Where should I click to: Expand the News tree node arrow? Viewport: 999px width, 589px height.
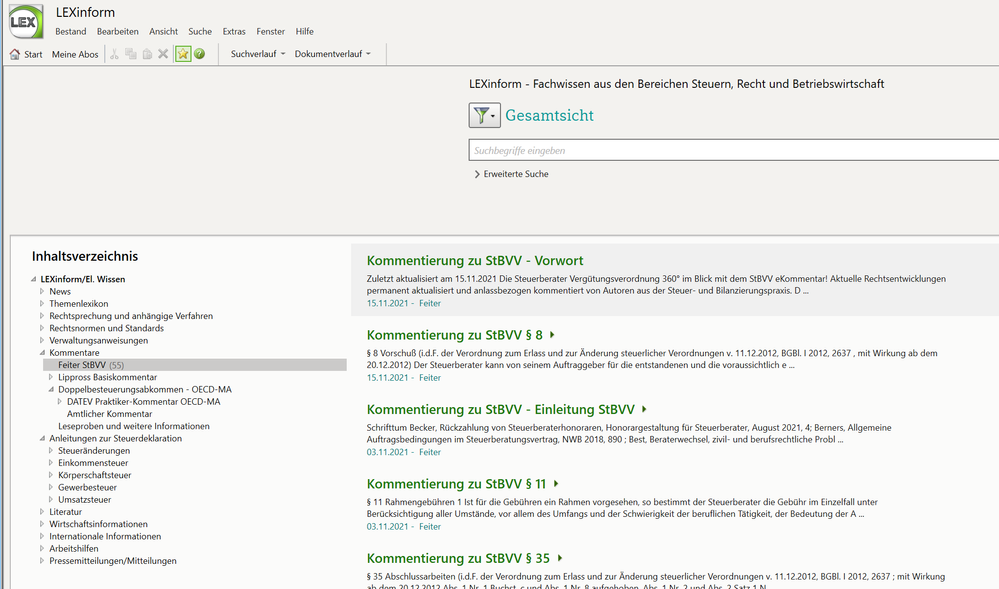42,291
